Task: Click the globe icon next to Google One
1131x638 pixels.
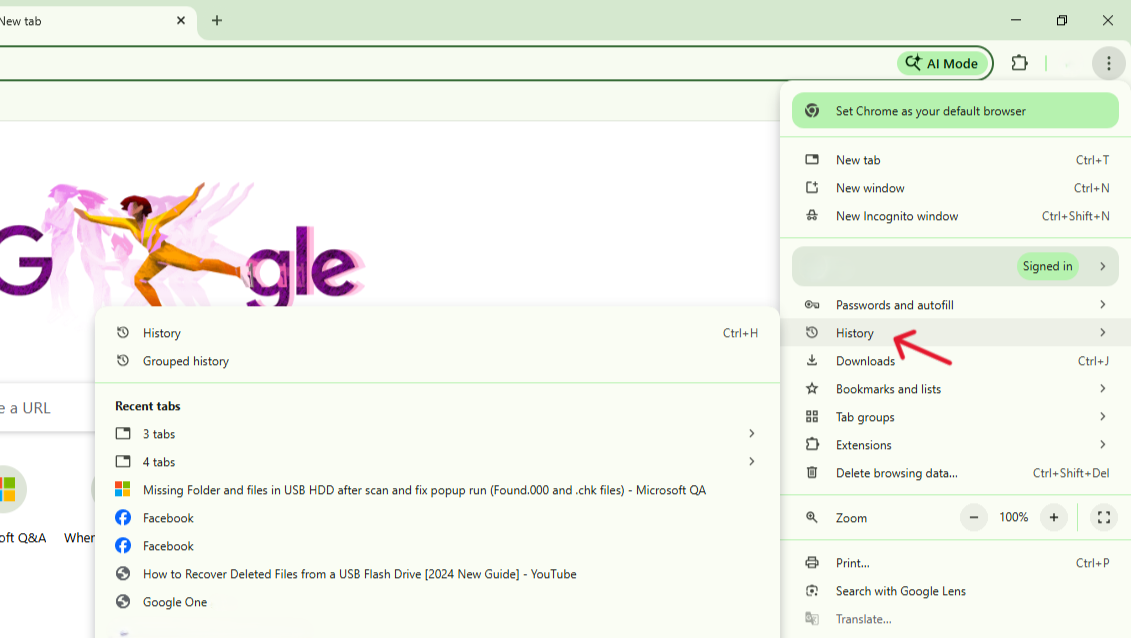Action: click(124, 602)
